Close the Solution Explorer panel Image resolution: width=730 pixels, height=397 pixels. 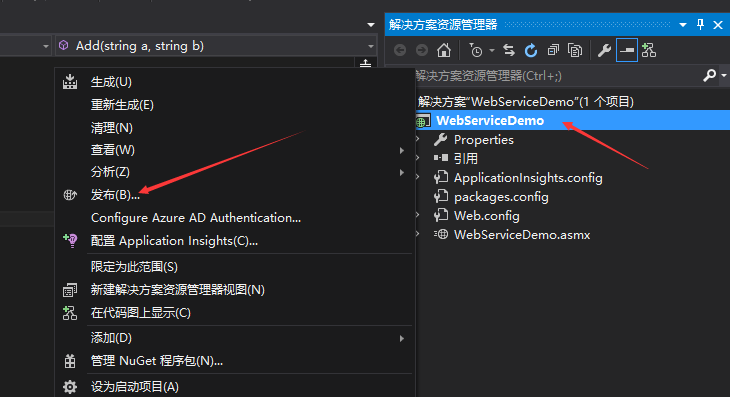point(718,25)
